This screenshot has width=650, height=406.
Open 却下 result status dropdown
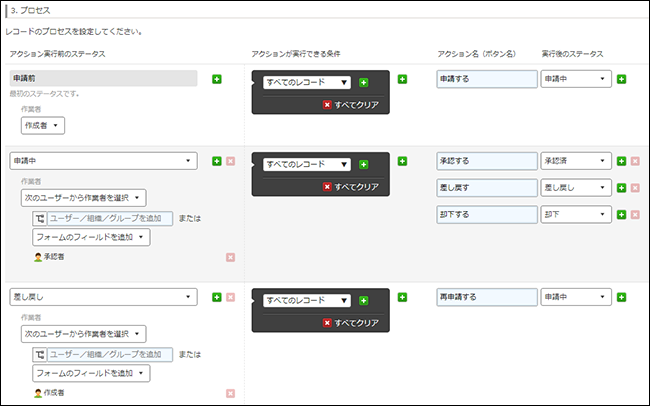(x=576, y=214)
